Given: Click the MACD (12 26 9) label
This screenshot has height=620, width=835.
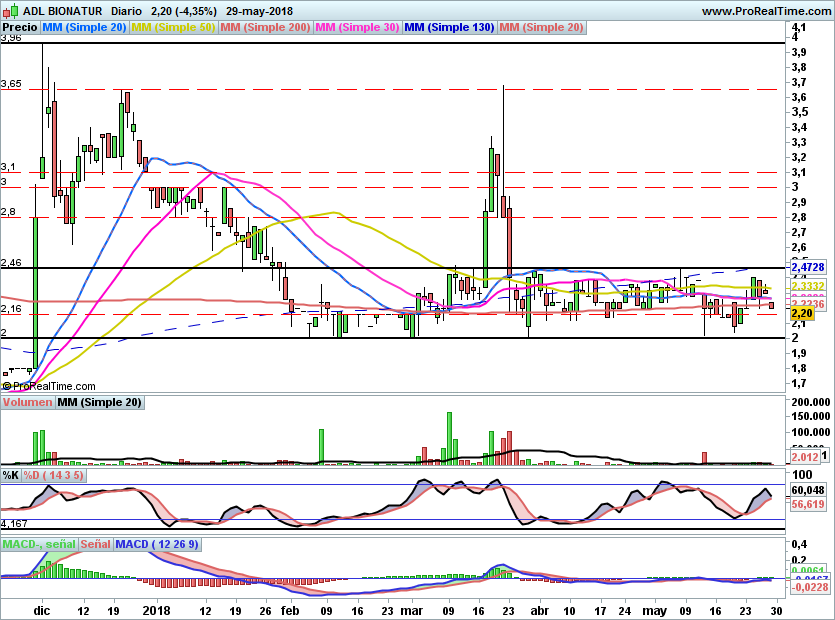Looking at the screenshot, I should 157,544.
